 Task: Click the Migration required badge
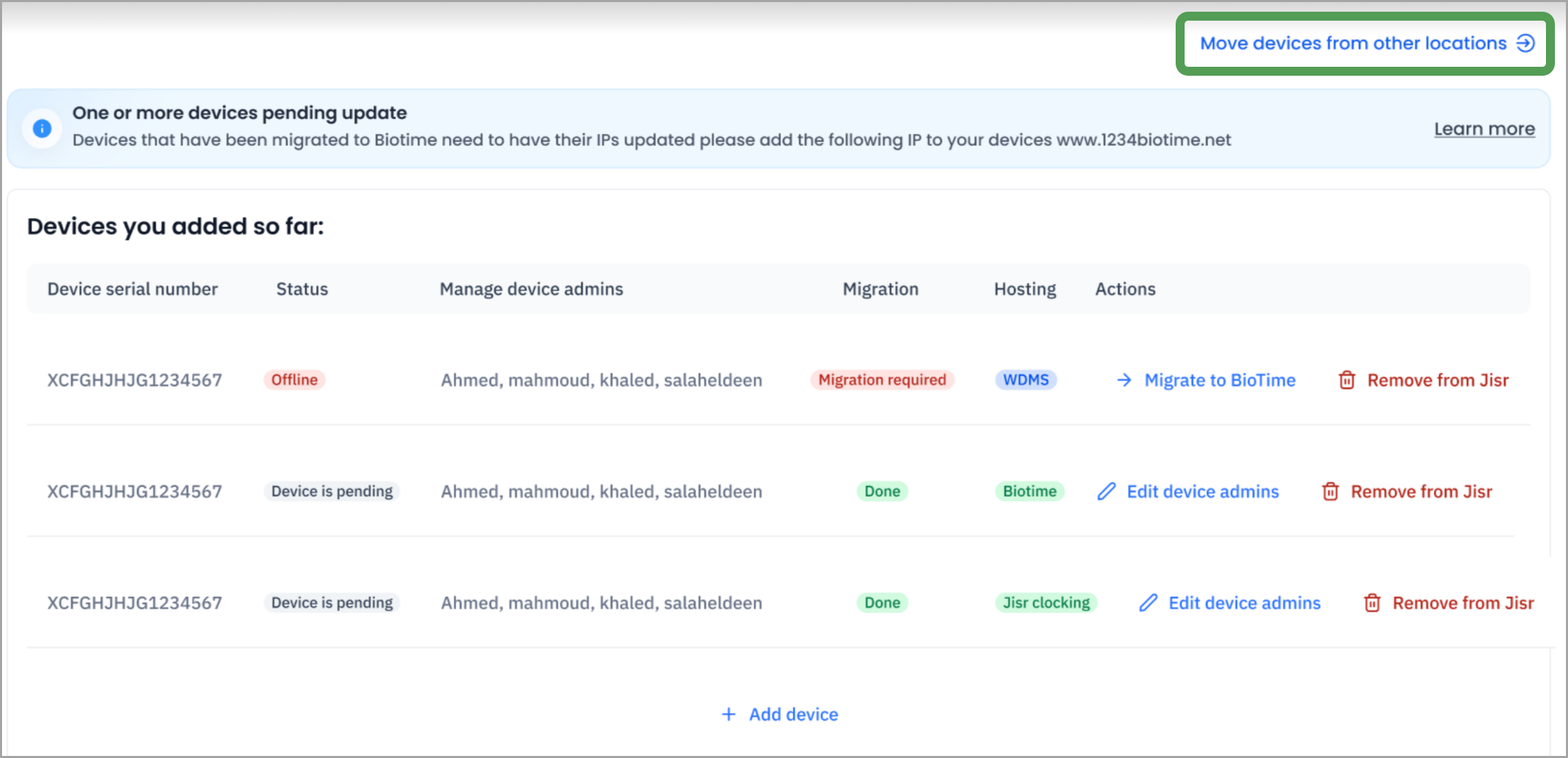coord(882,380)
